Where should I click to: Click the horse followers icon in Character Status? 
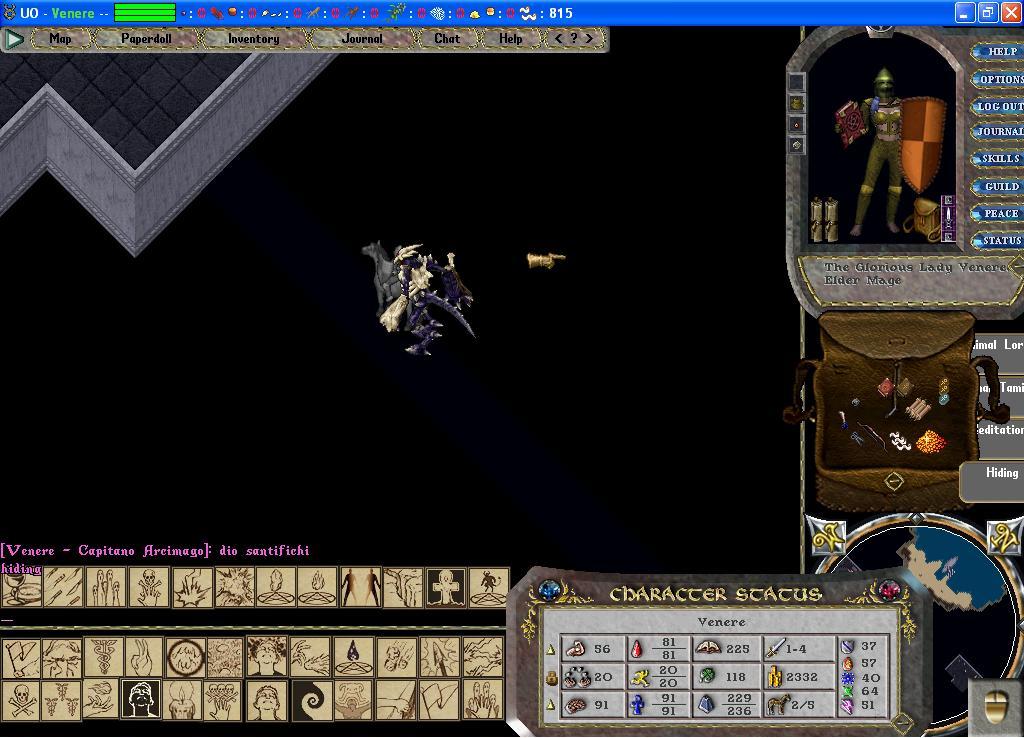777,705
